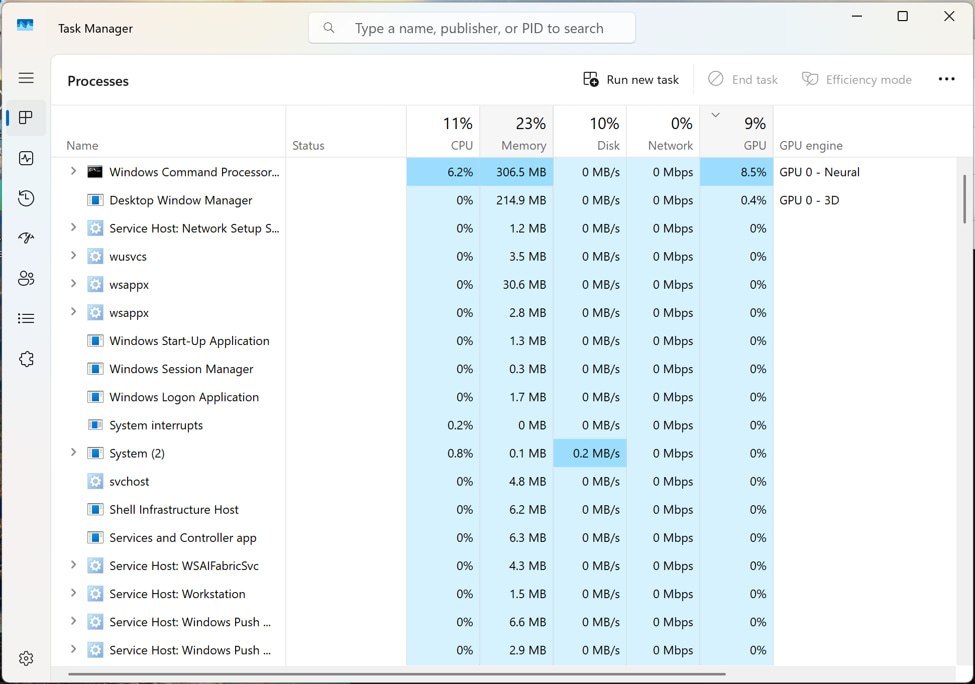Screen dimensions: 975x684
Task: Select the svchost row name
Action: tap(129, 481)
